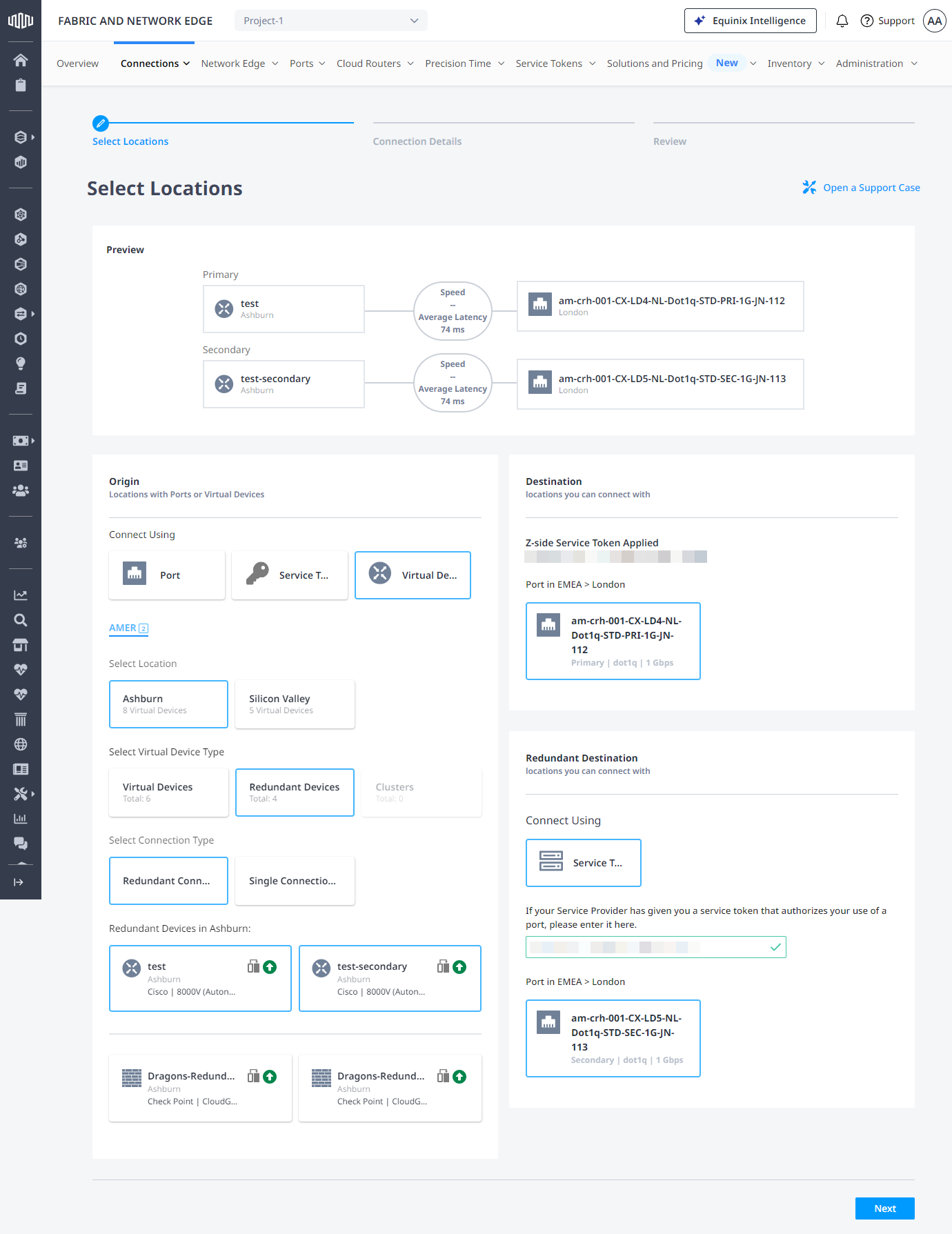Click the redundant destination Service Token button
This screenshot has width=952, height=1234.
coord(584,863)
